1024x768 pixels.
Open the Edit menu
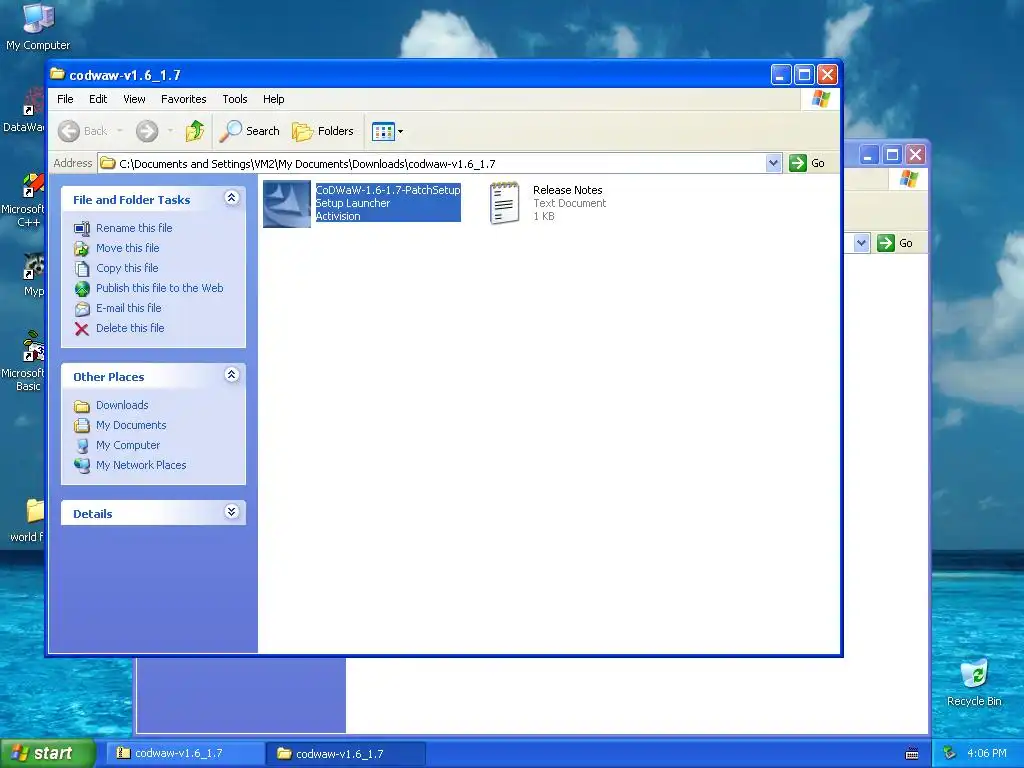[98, 99]
